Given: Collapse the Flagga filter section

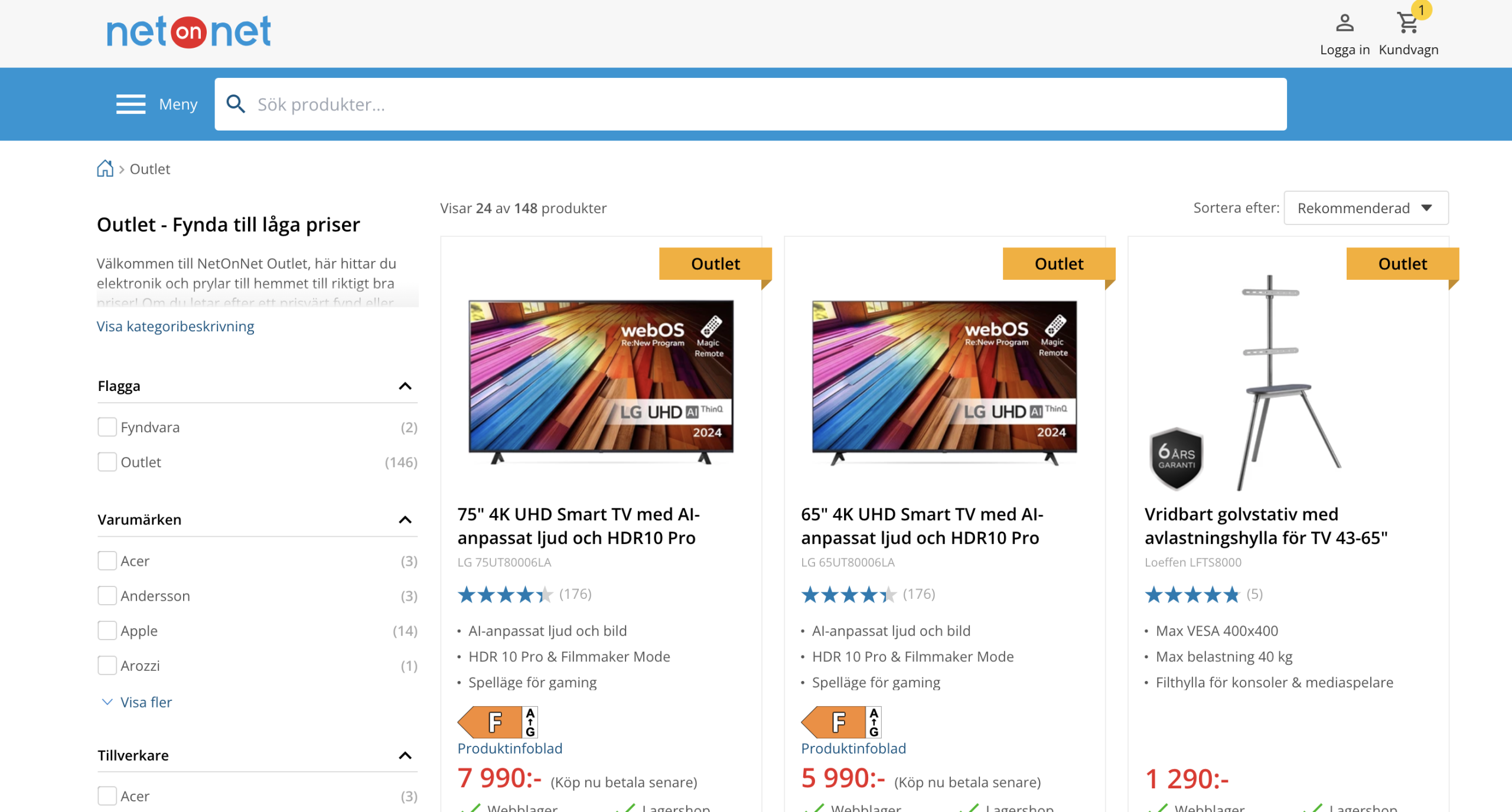Looking at the screenshot, I should coord(405,386).
